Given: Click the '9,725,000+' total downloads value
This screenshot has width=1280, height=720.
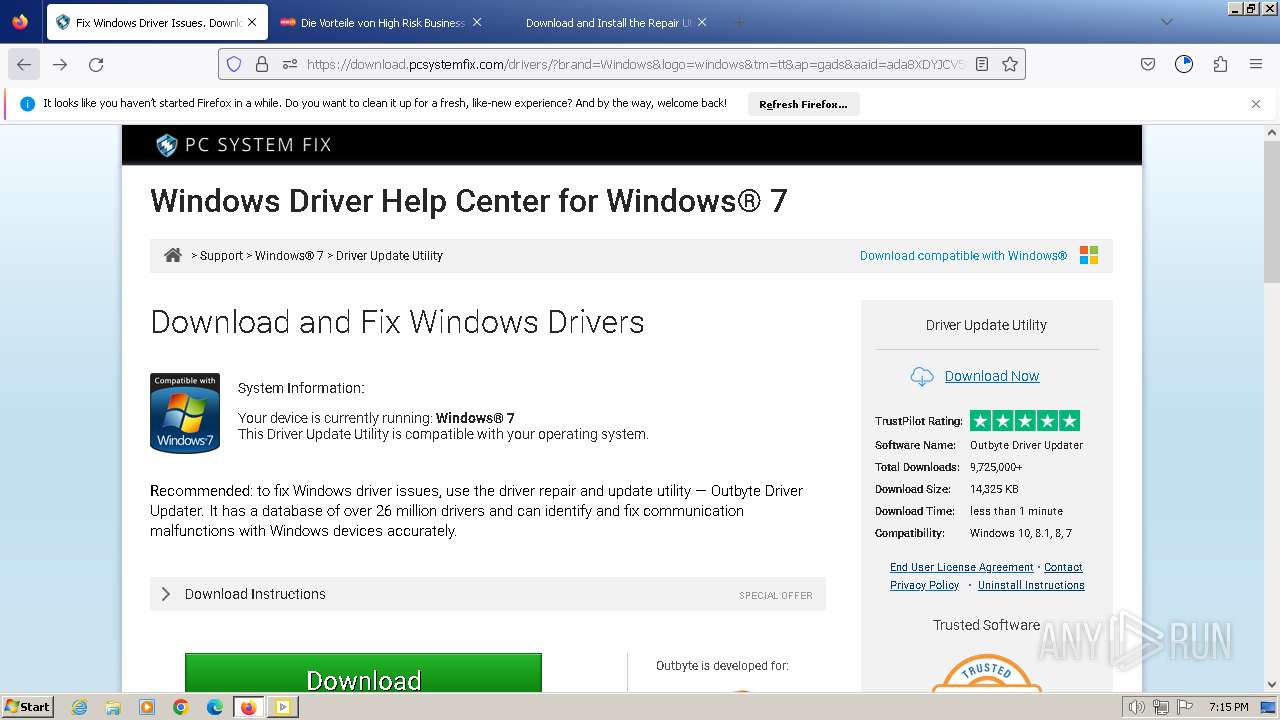Looking at the screenshot, I should (996, 467).
